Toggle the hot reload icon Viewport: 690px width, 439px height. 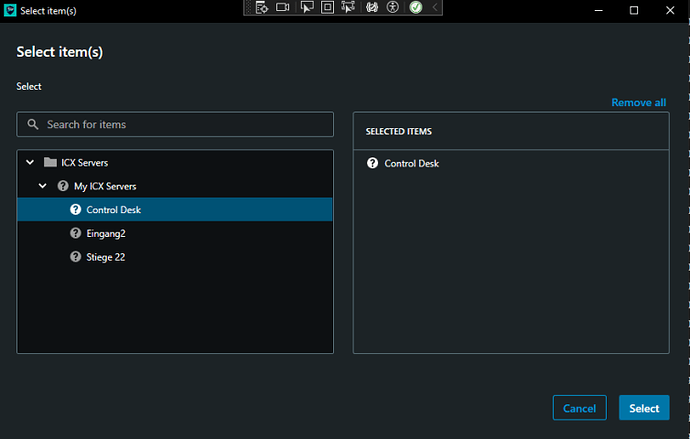click(372, 8)
